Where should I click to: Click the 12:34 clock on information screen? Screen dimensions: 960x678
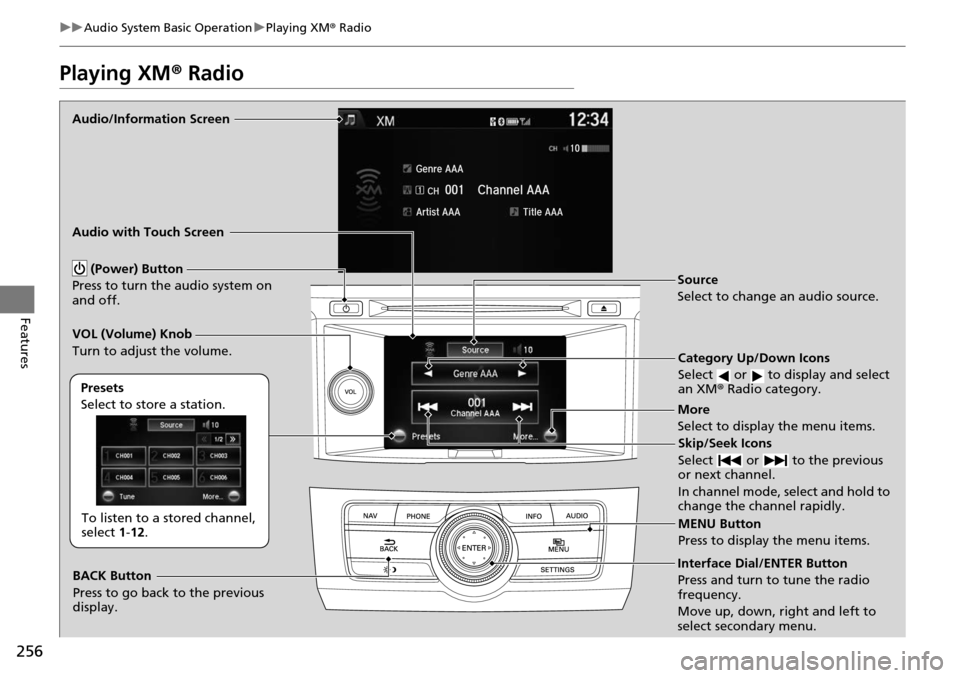[x=588, y=119]
